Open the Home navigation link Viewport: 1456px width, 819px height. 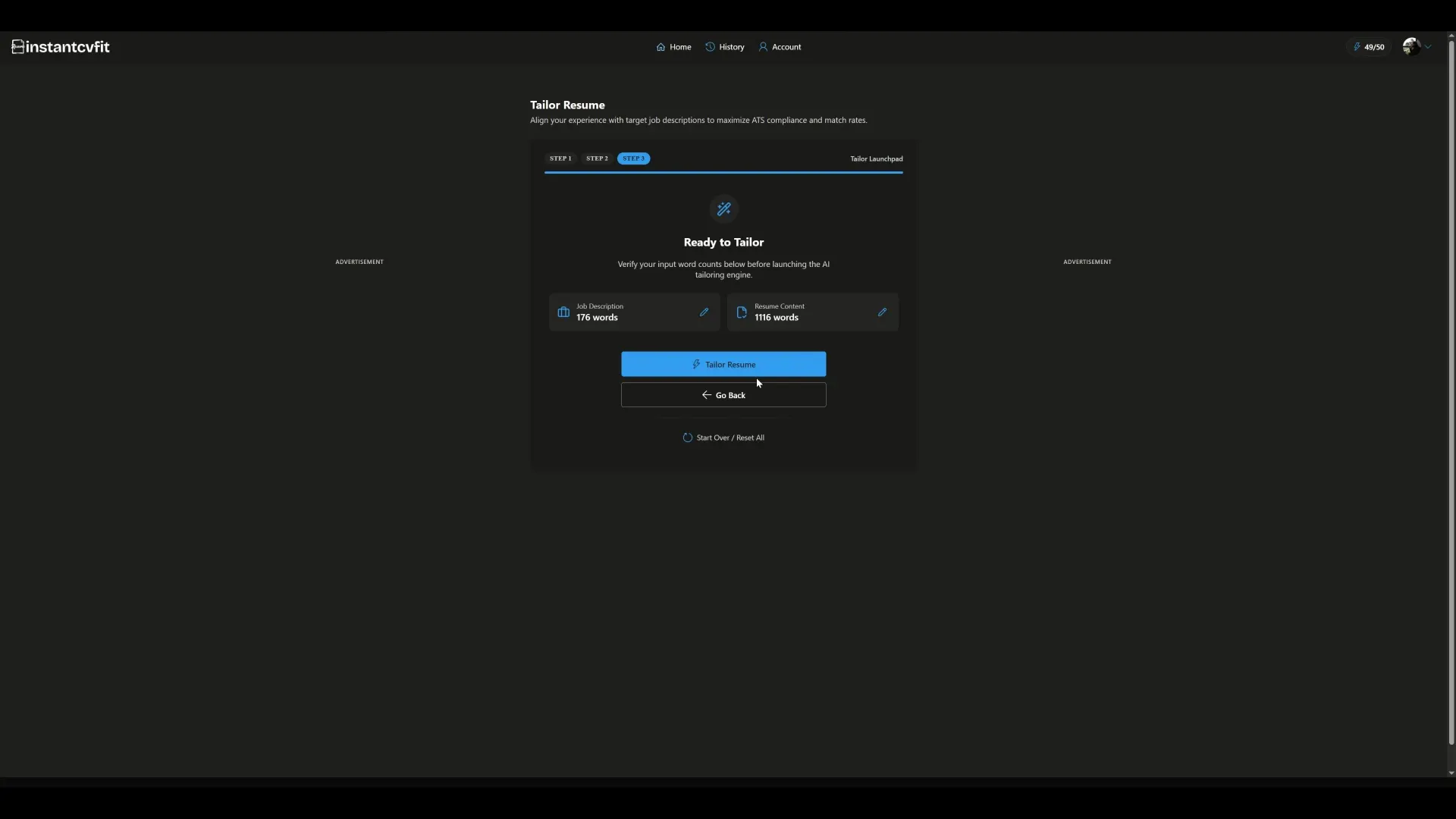[673, 47]
